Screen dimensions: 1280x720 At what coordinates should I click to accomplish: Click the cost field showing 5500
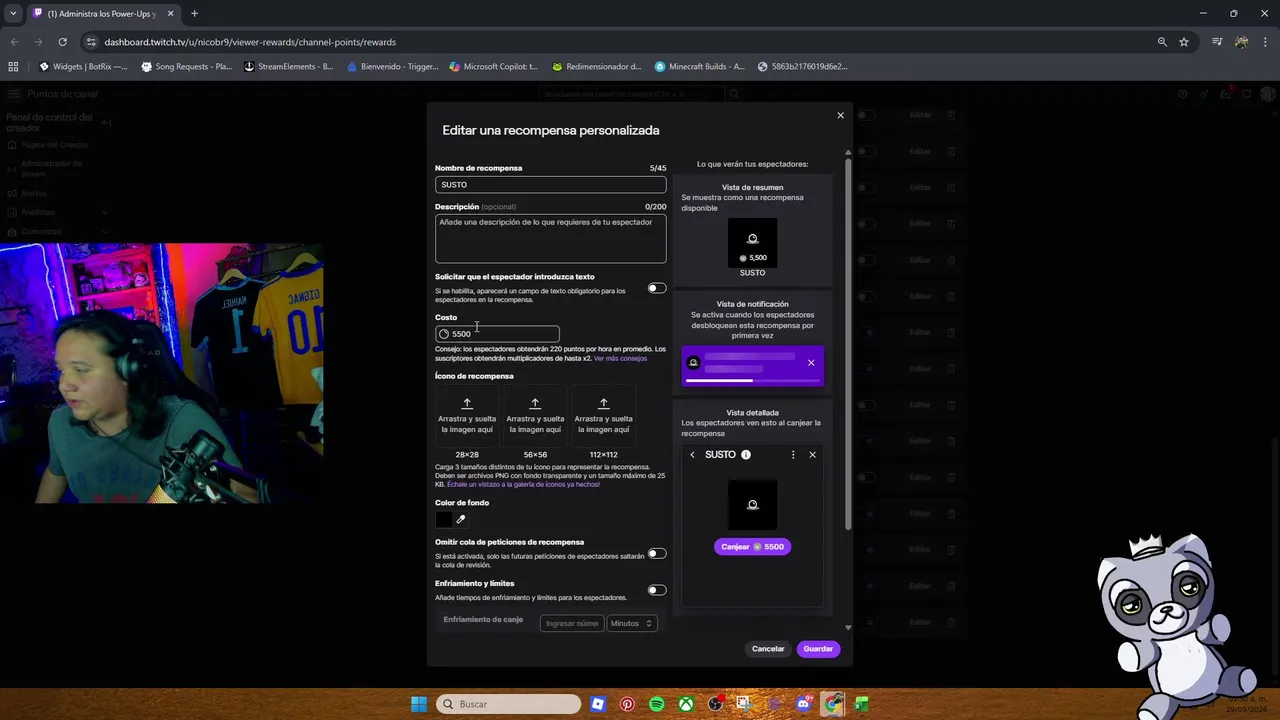click(497, 334)
